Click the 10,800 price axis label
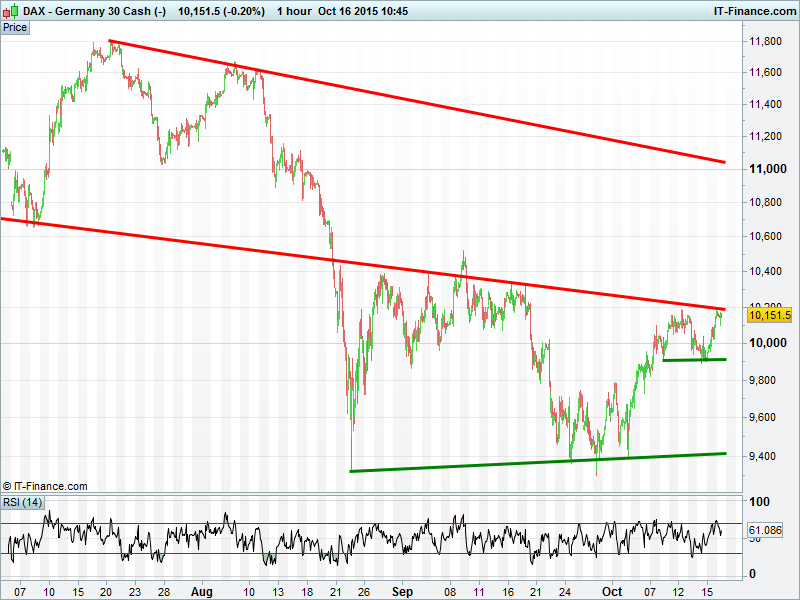Screen dimensions: 800x600 pyautogui.click(x=765, y=203)
